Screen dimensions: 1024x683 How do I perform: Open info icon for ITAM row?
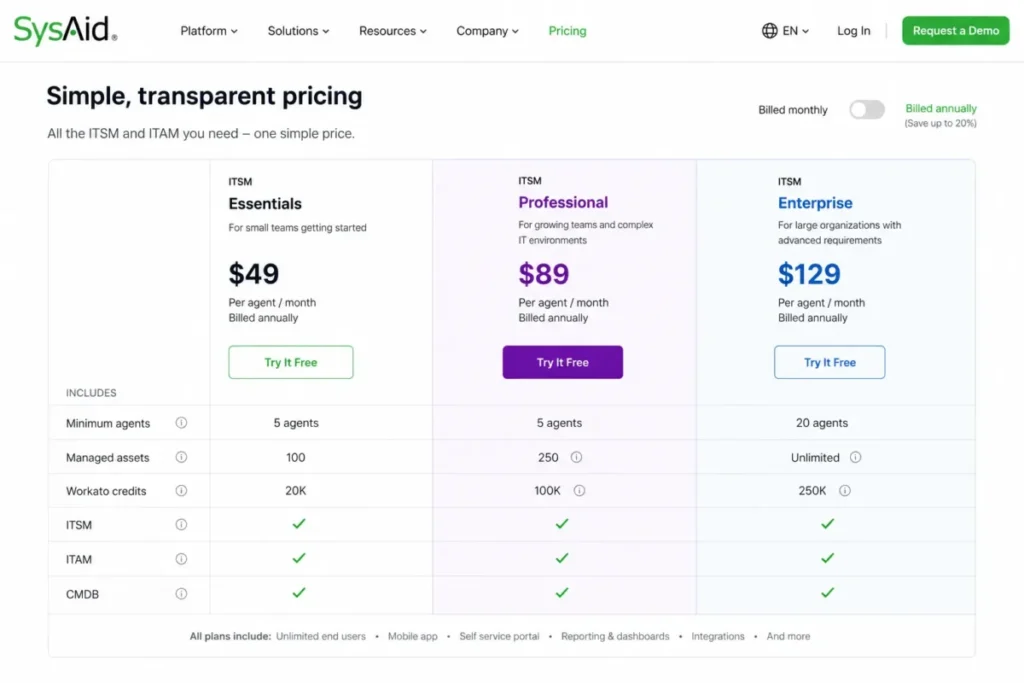(181, 559)
